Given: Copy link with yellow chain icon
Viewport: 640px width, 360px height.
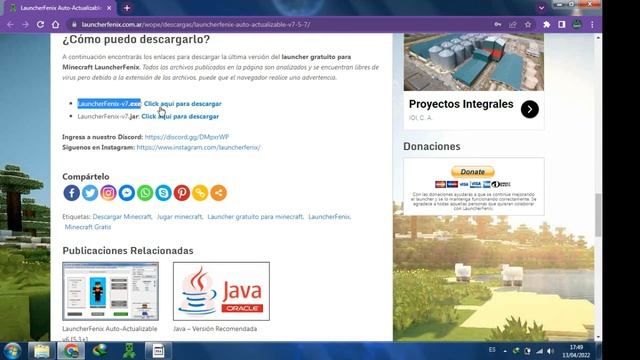Looking at the screenshot, I should click(200, 193).
